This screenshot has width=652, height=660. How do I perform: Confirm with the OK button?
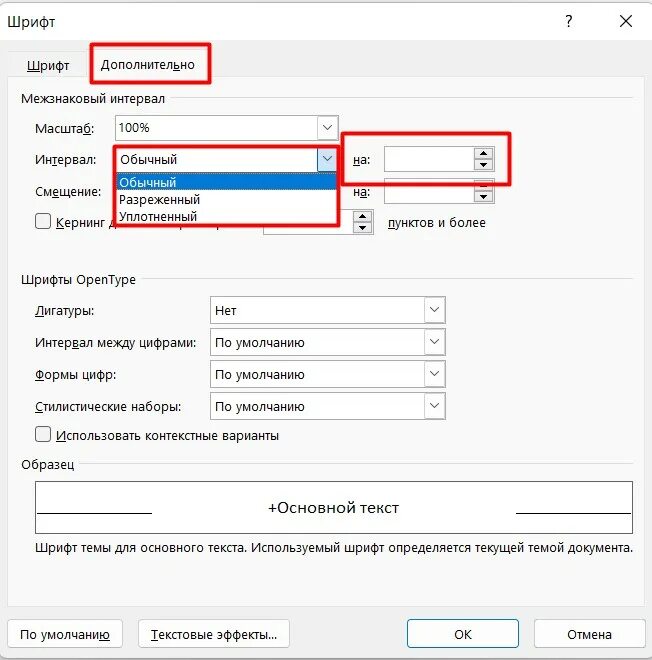pos(463,634)
